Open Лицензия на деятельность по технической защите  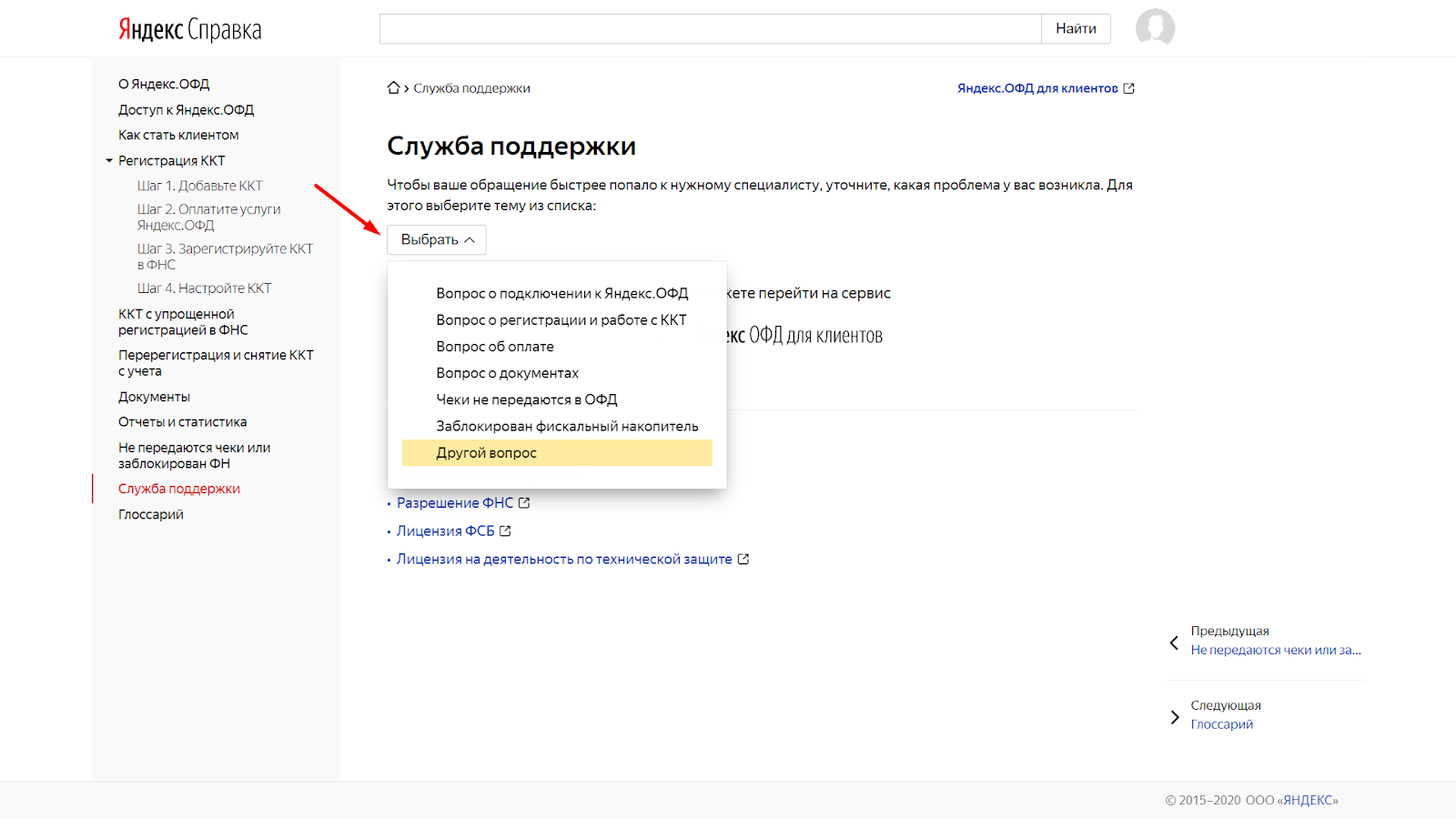click(x=564, y=560)
